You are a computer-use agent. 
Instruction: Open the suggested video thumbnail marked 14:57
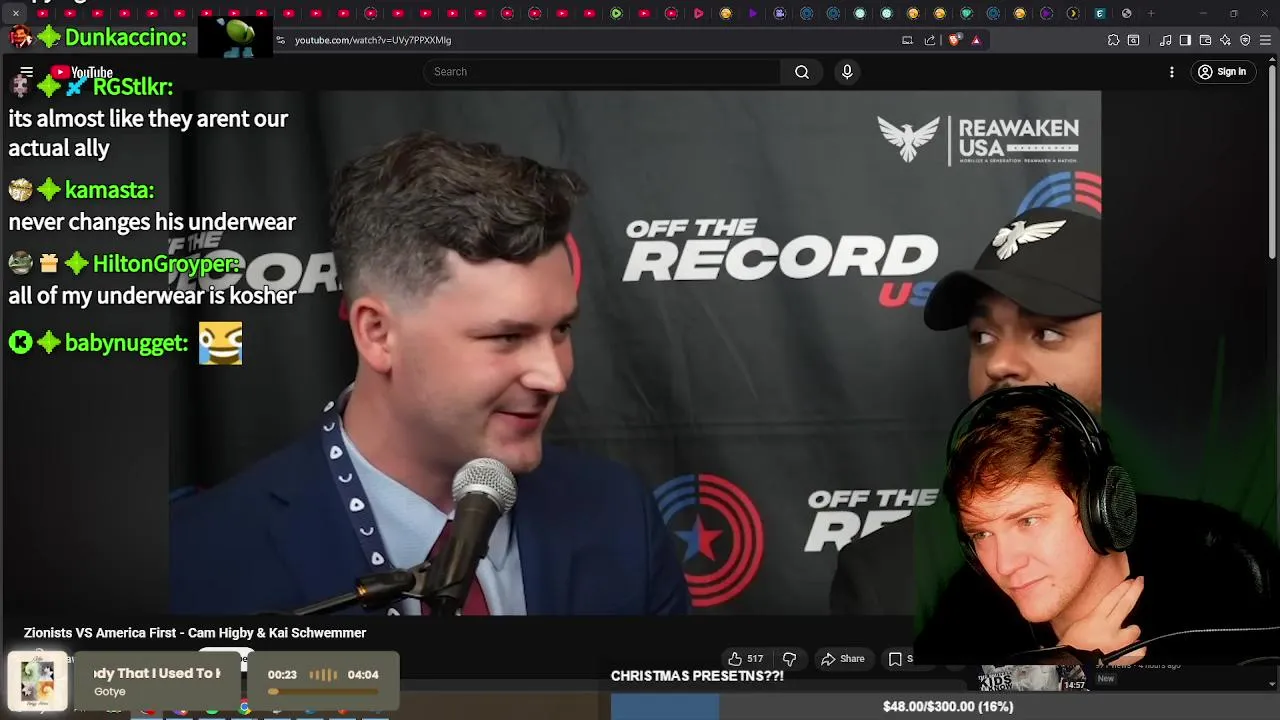click(x=1033, y=677)
